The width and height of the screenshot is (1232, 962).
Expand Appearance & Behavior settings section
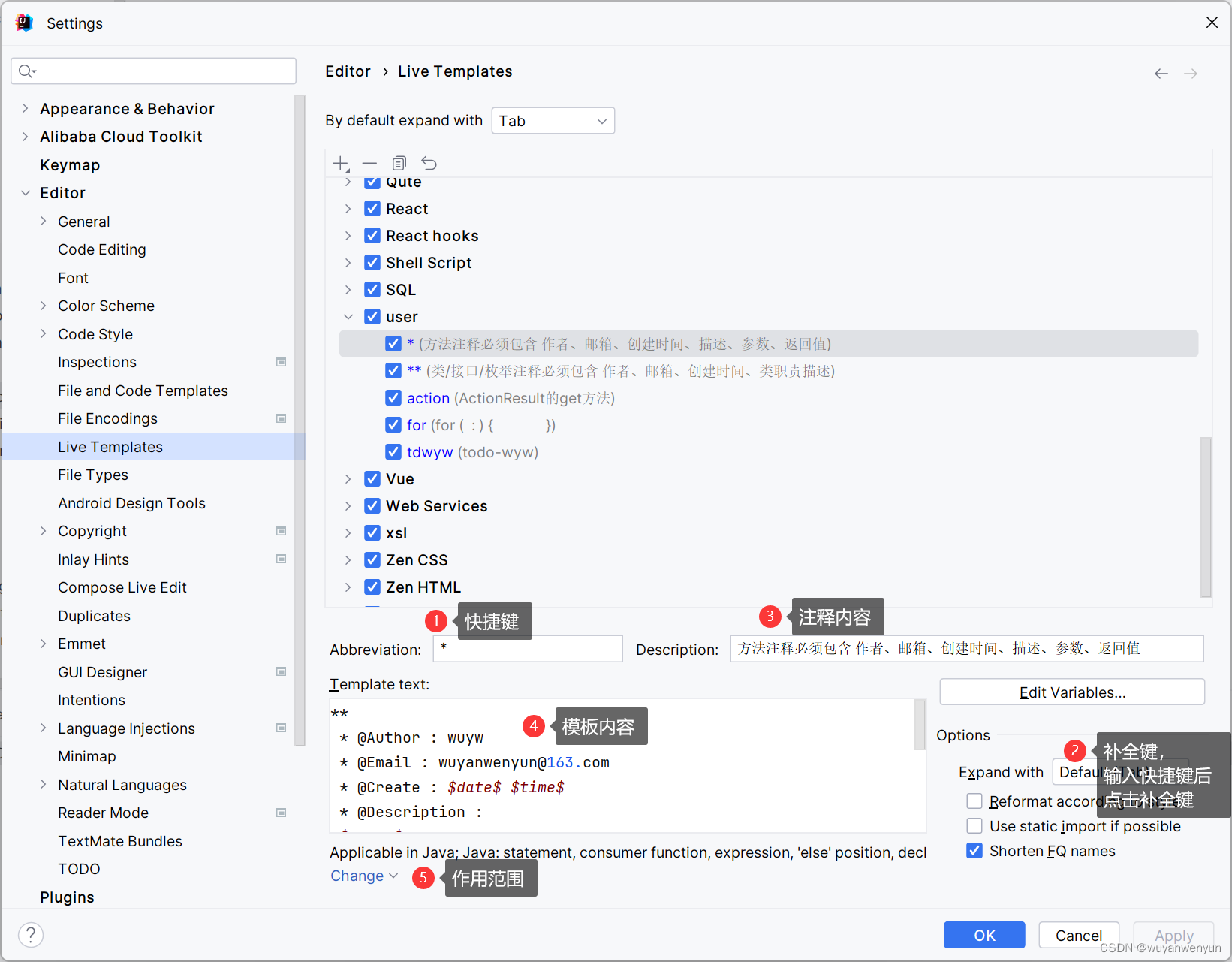[26, 109]
